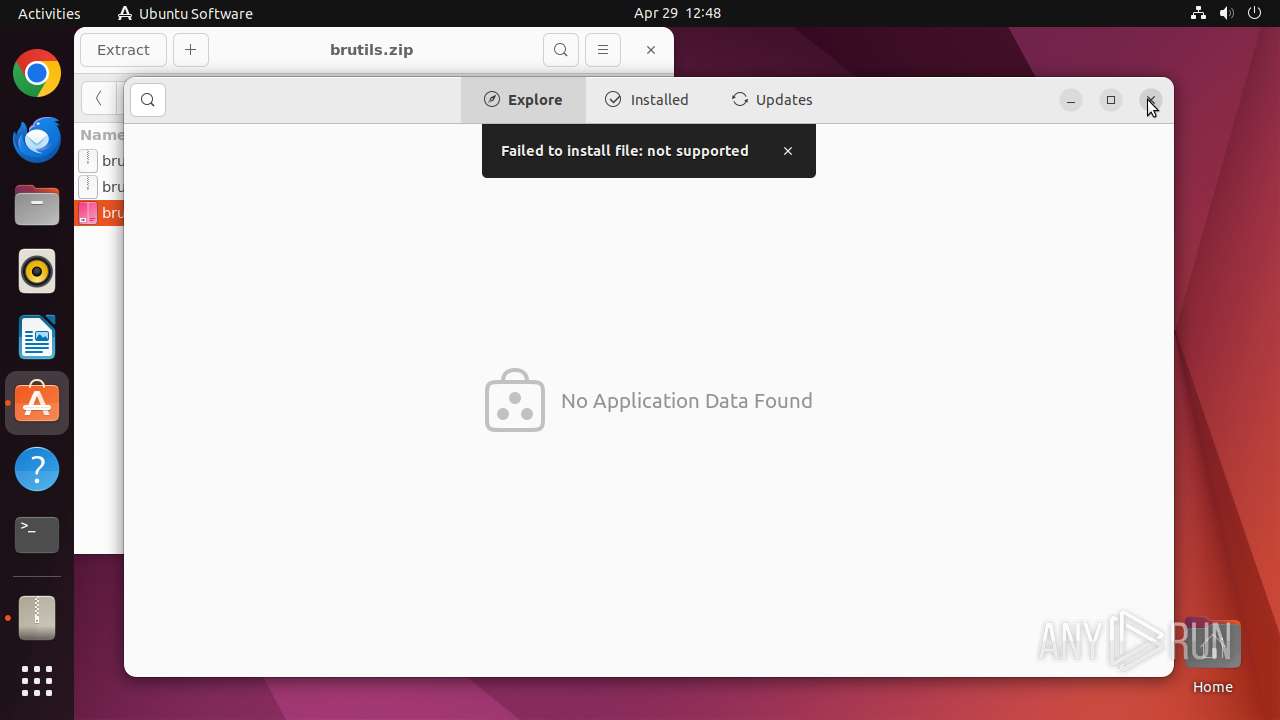Go back in the archive manager
The width and height of the screenshot is (1280, 720).
click(99, 98)
